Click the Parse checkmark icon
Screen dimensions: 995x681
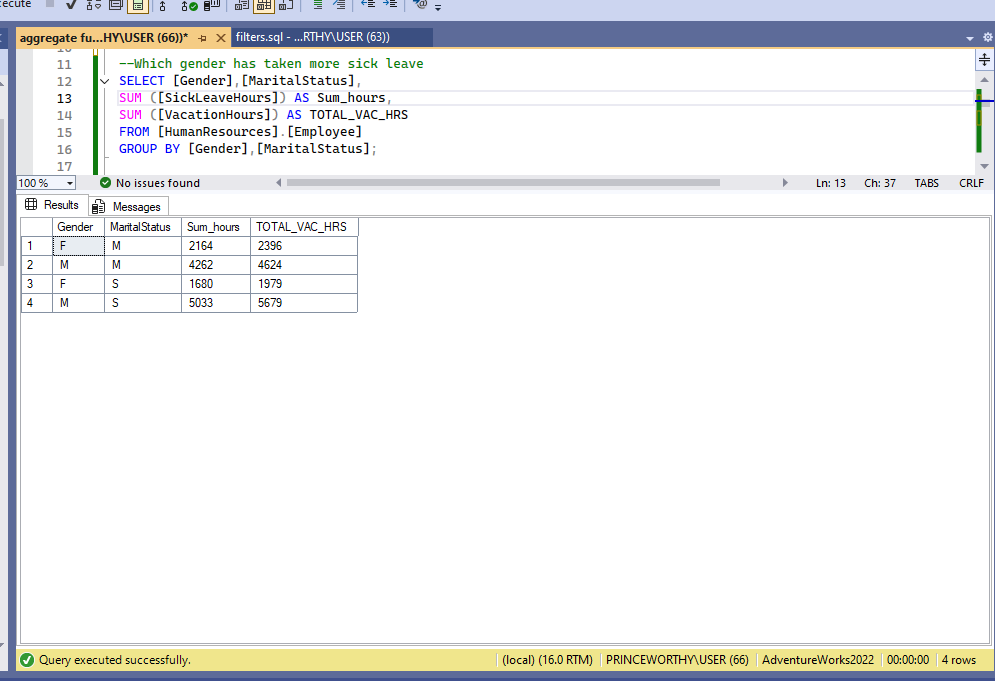tap(71, 4)
